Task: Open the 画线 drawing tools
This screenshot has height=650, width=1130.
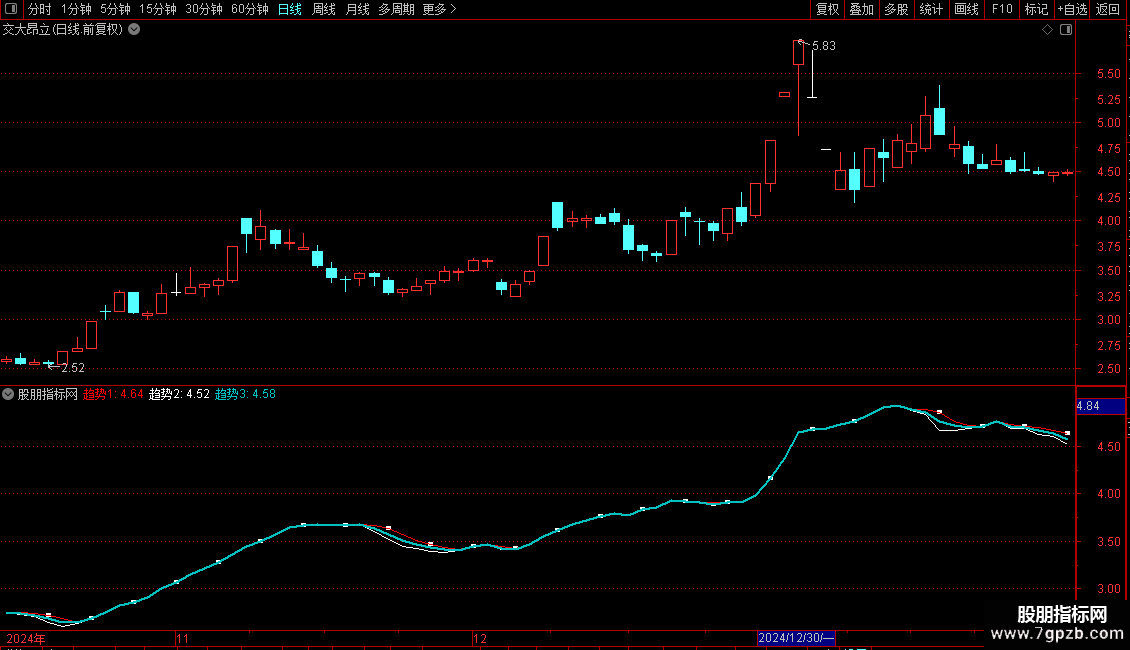Action: 966,9
